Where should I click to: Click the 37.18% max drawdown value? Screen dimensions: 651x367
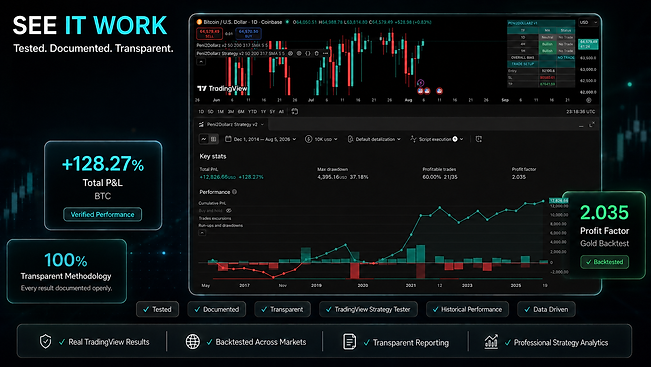tap(359, 177)
